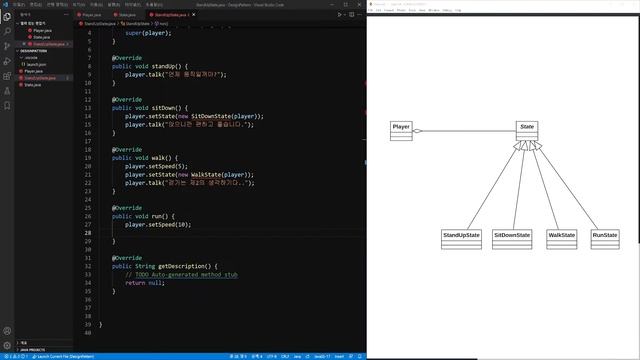This screenshot has width=640, height=360.
Task: Open the run options dropdown arrow
Action: 344,15
